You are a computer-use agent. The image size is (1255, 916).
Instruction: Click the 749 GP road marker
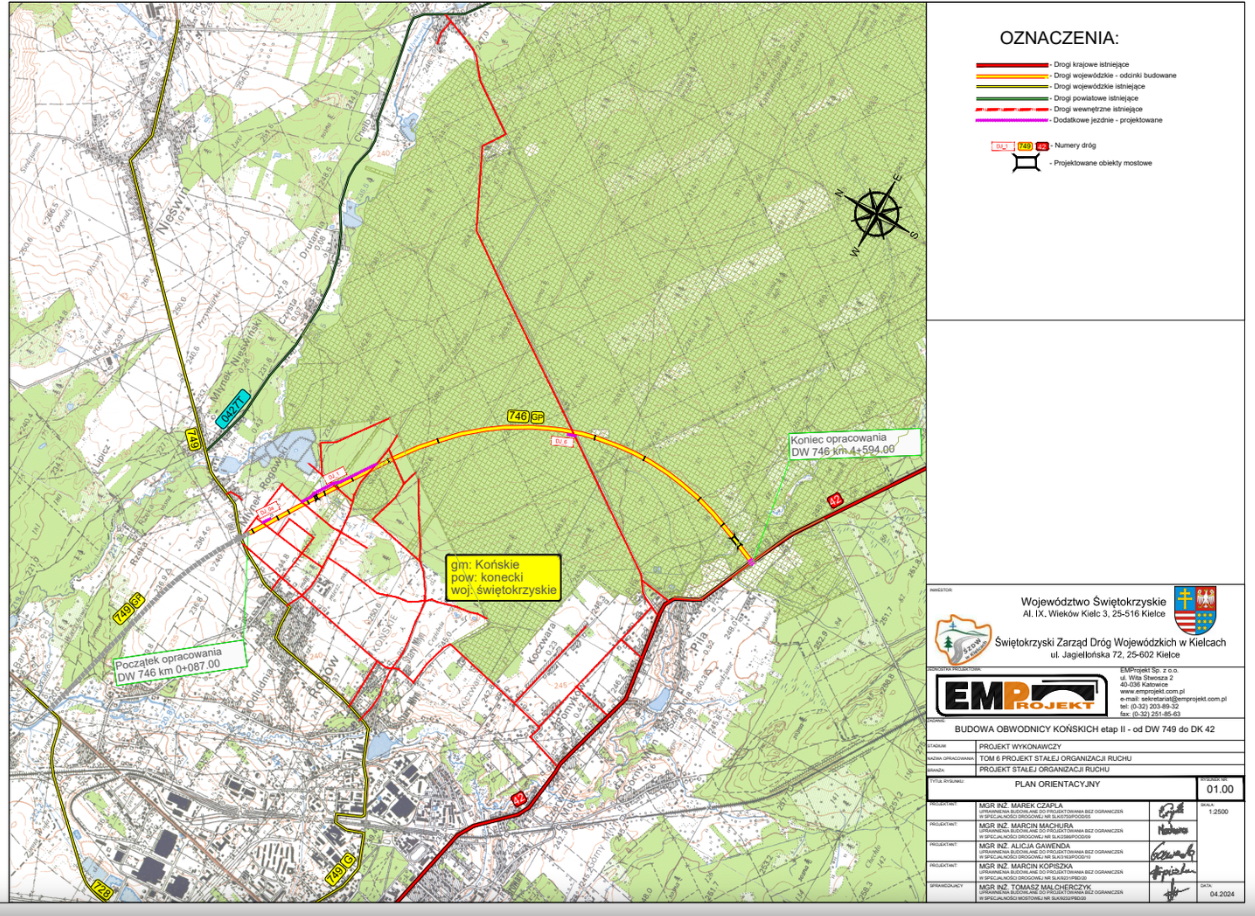(x=125, y=606)
